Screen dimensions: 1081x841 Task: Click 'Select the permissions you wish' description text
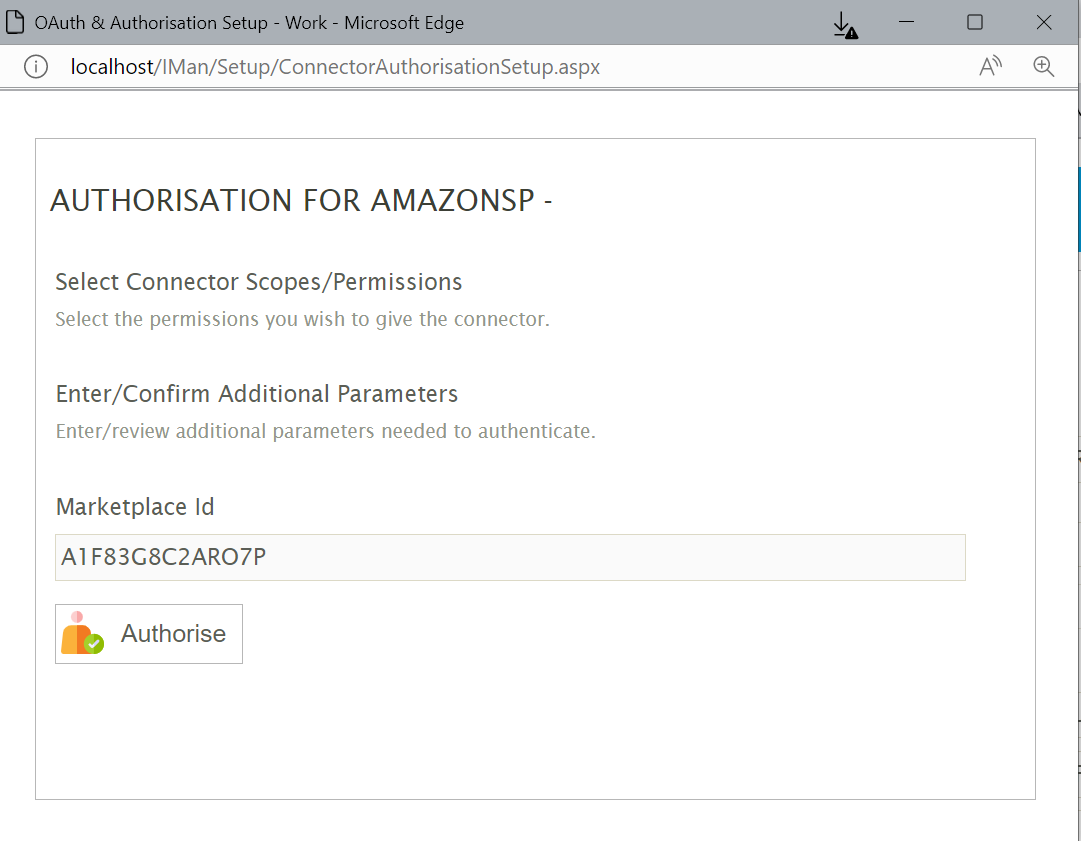[302, 320]
